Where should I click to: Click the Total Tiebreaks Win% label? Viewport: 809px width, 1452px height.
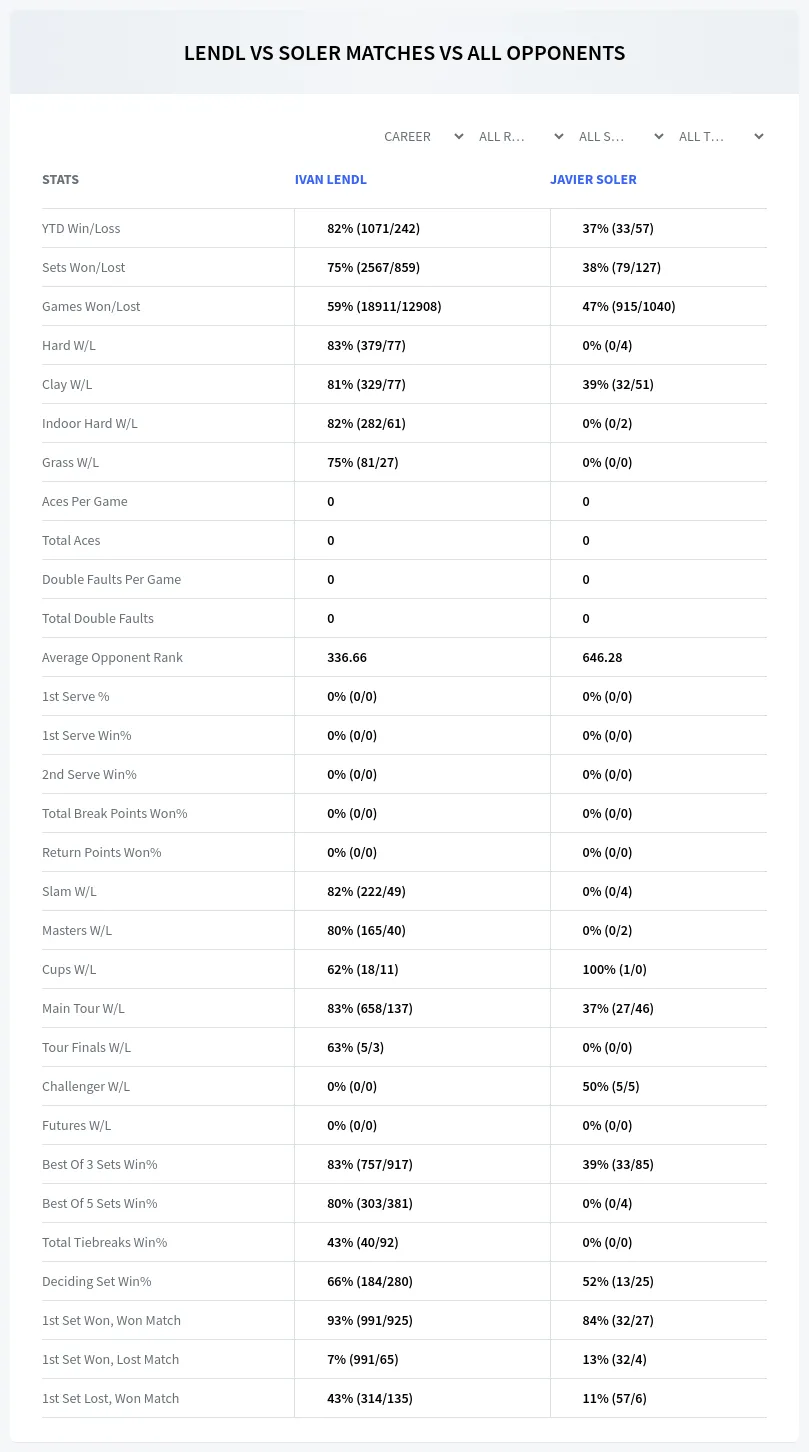pos(104,1242)
